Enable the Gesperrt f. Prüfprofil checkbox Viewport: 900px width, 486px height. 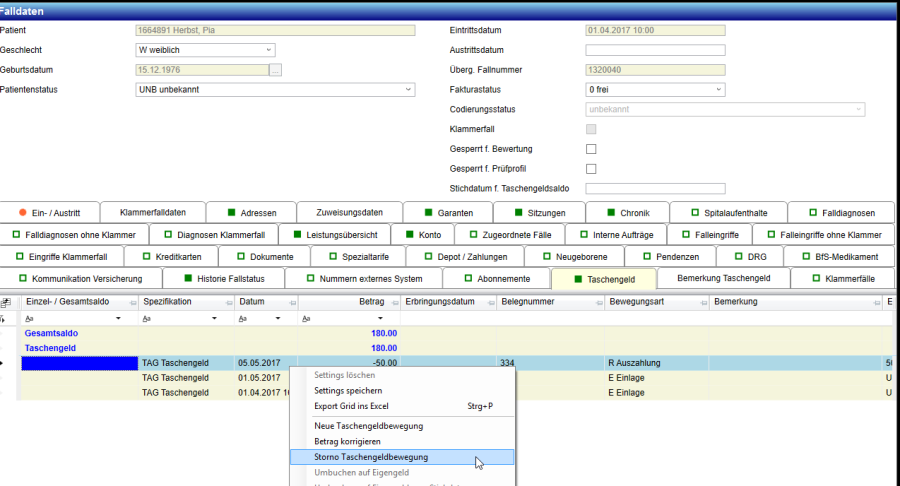click(591, 169)
